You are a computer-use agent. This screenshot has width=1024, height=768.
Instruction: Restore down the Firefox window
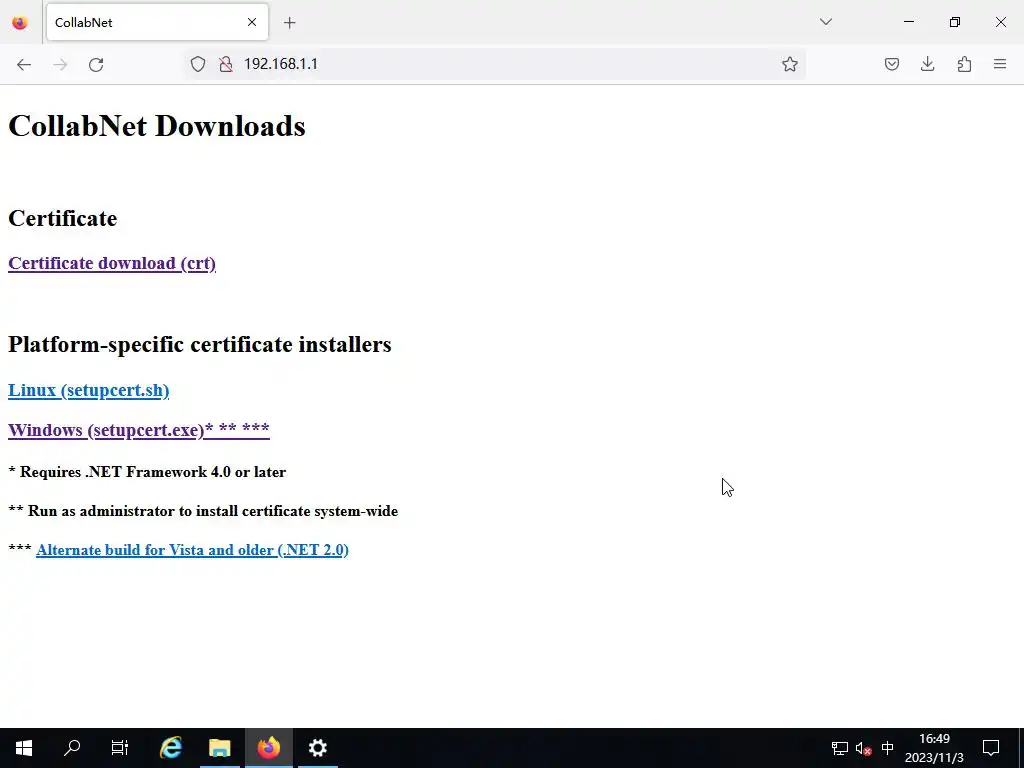tap(955, 22)
